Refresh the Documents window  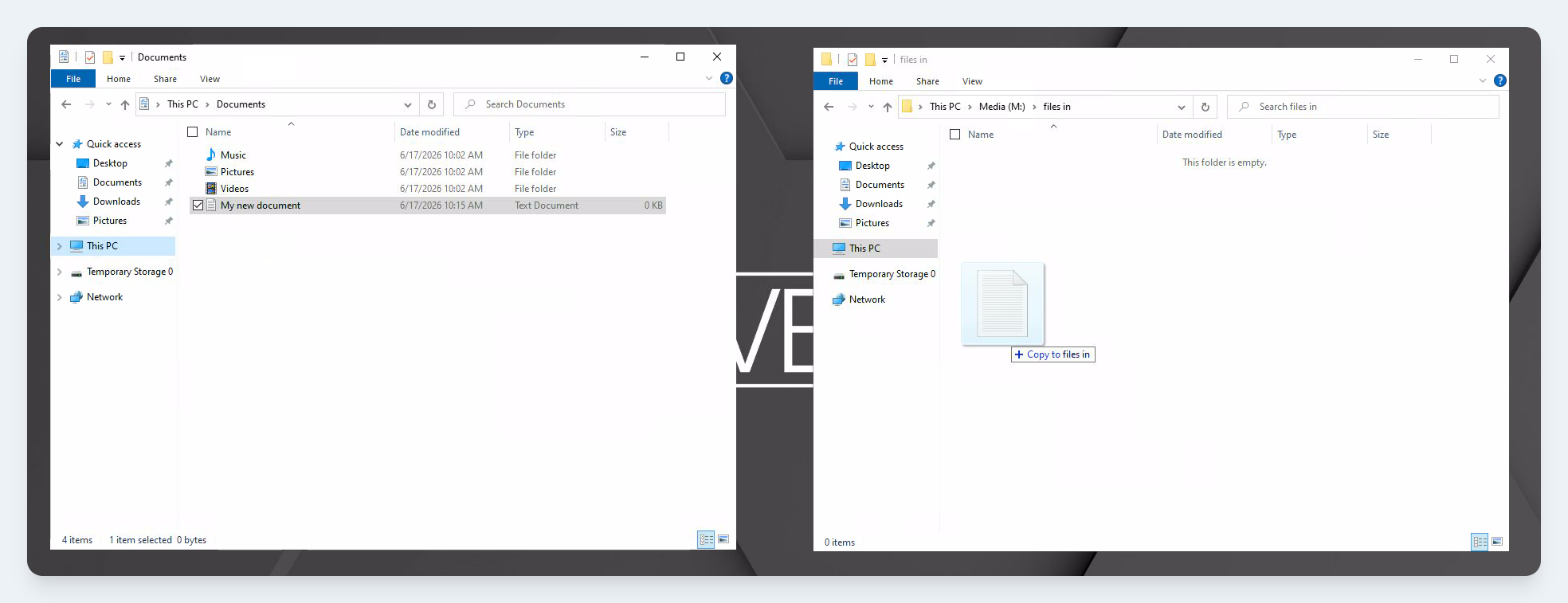[432, 104]
